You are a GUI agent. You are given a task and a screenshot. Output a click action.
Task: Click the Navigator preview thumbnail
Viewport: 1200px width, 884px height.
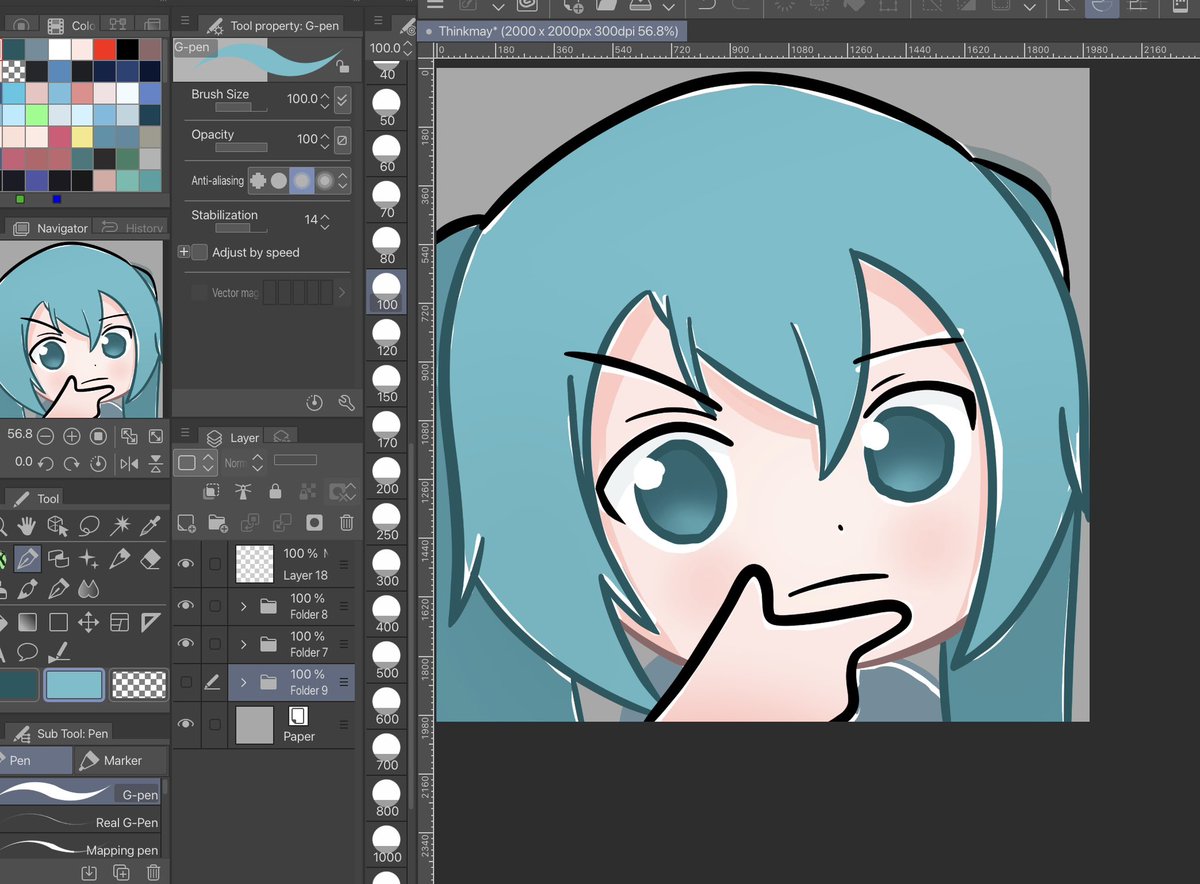click(81, 329)
